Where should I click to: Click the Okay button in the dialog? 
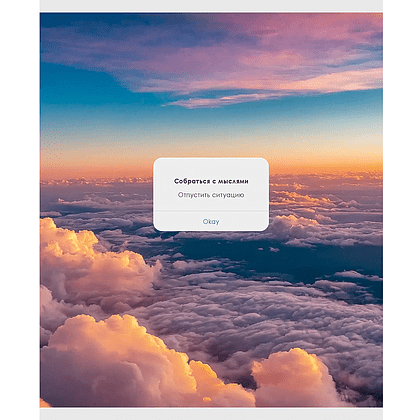click(211, 221)
